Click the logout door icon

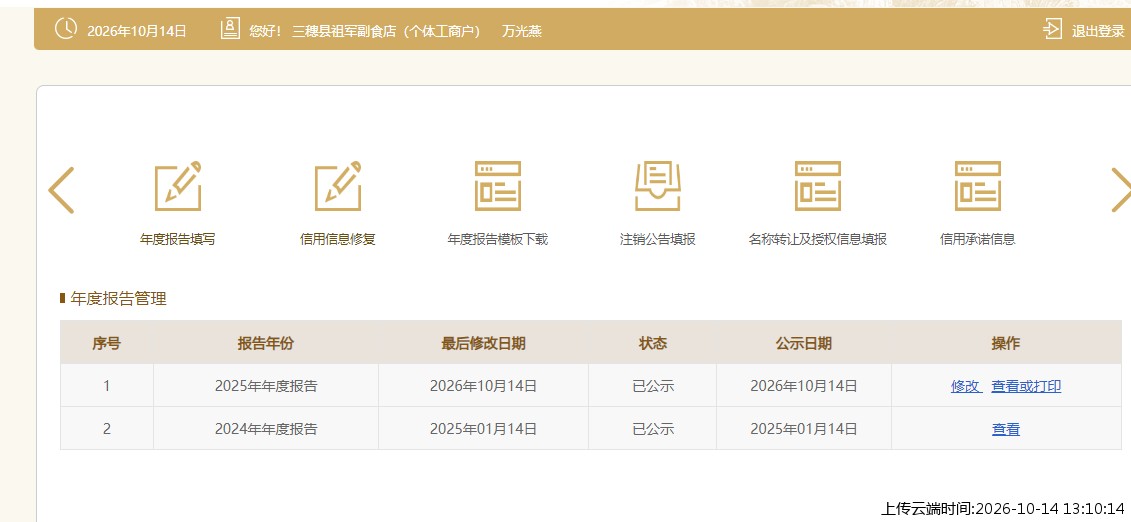(x=1052, y=30)
